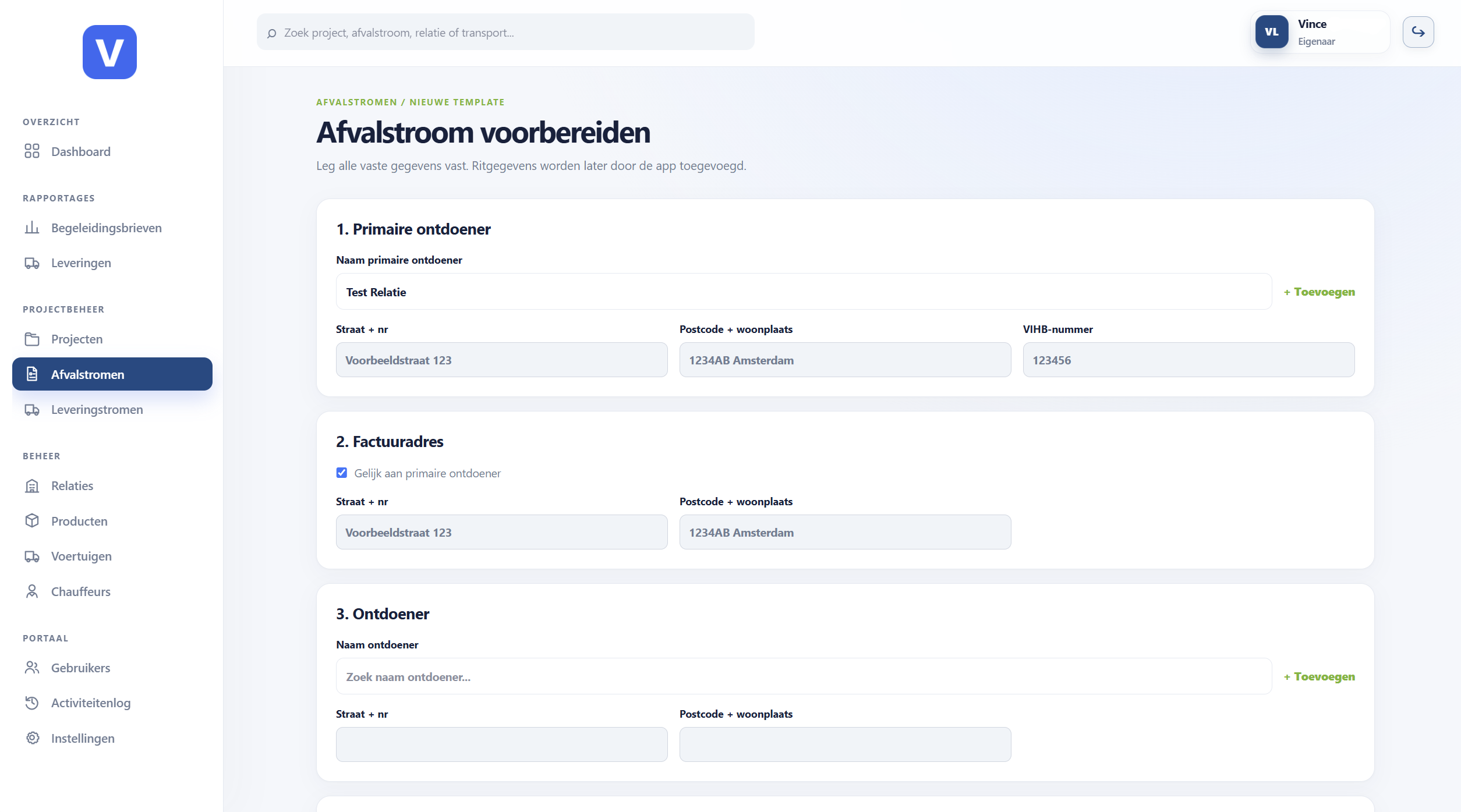
Task: Open Relaties management
Action: pos(112,486)
